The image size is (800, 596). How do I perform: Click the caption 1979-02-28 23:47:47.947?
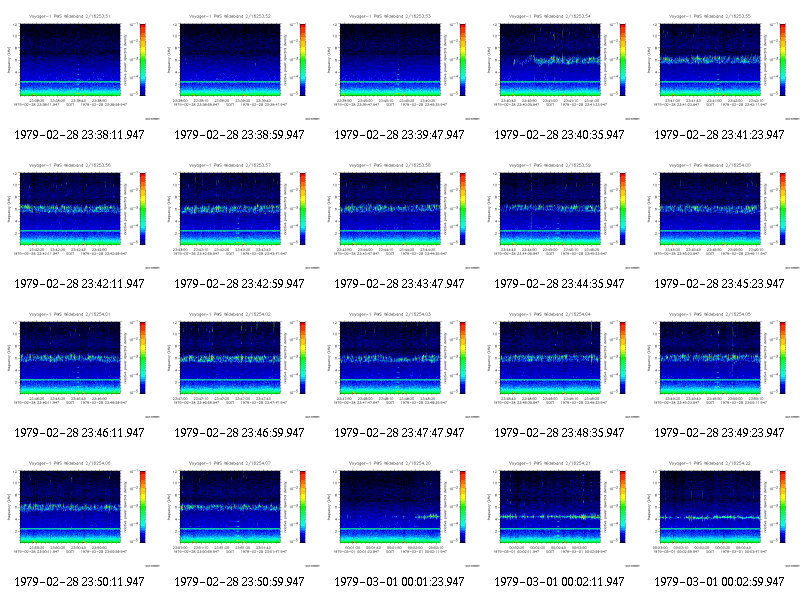click(399, 433)
